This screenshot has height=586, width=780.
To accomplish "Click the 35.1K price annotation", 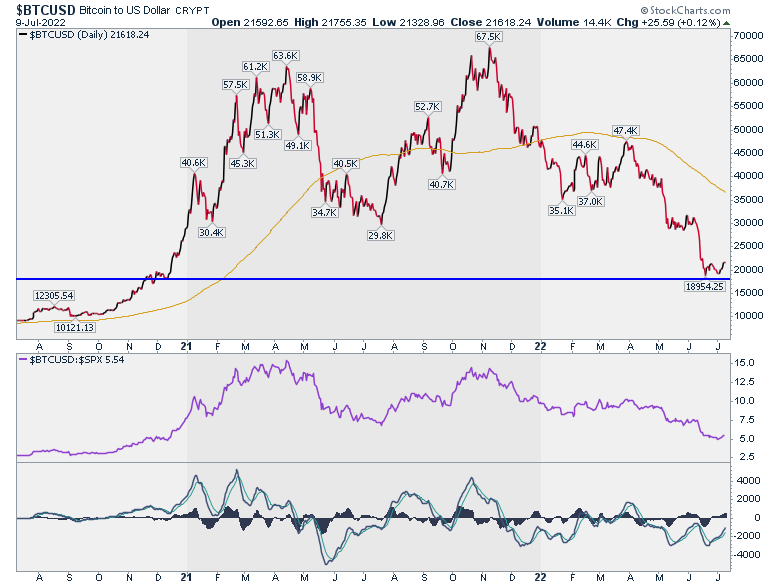I will pos(562,210).
